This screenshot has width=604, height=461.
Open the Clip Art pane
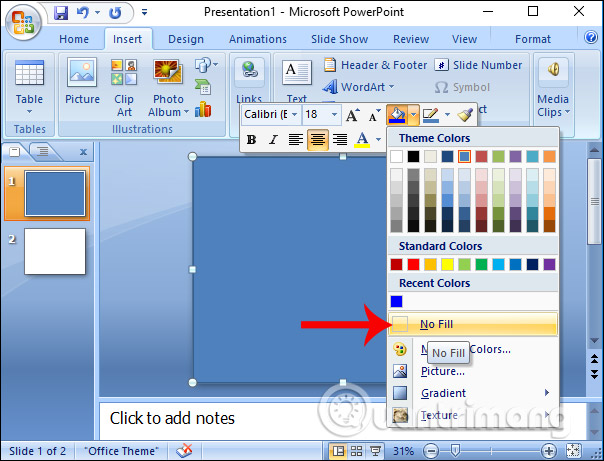[x=124, y=88]
